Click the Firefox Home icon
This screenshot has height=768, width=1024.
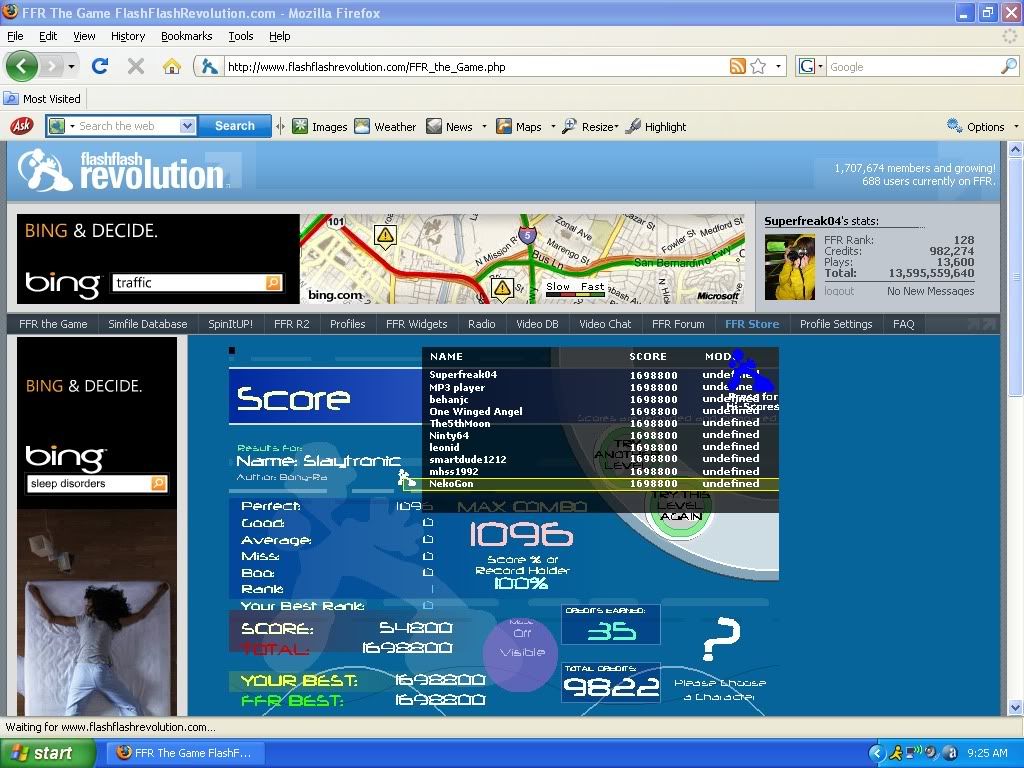172,67
